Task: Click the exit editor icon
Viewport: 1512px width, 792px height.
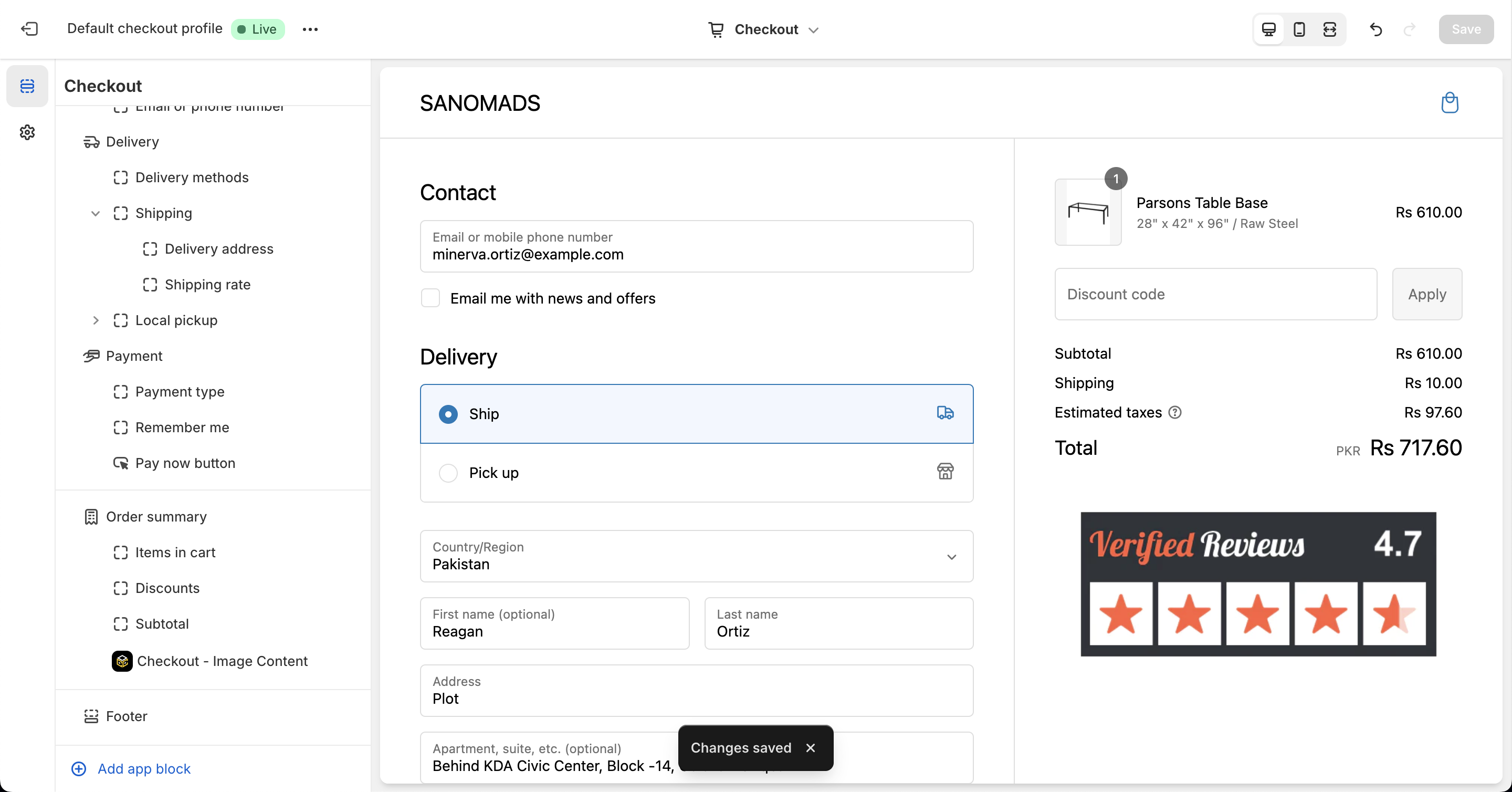Action: [x=29, y=29]
